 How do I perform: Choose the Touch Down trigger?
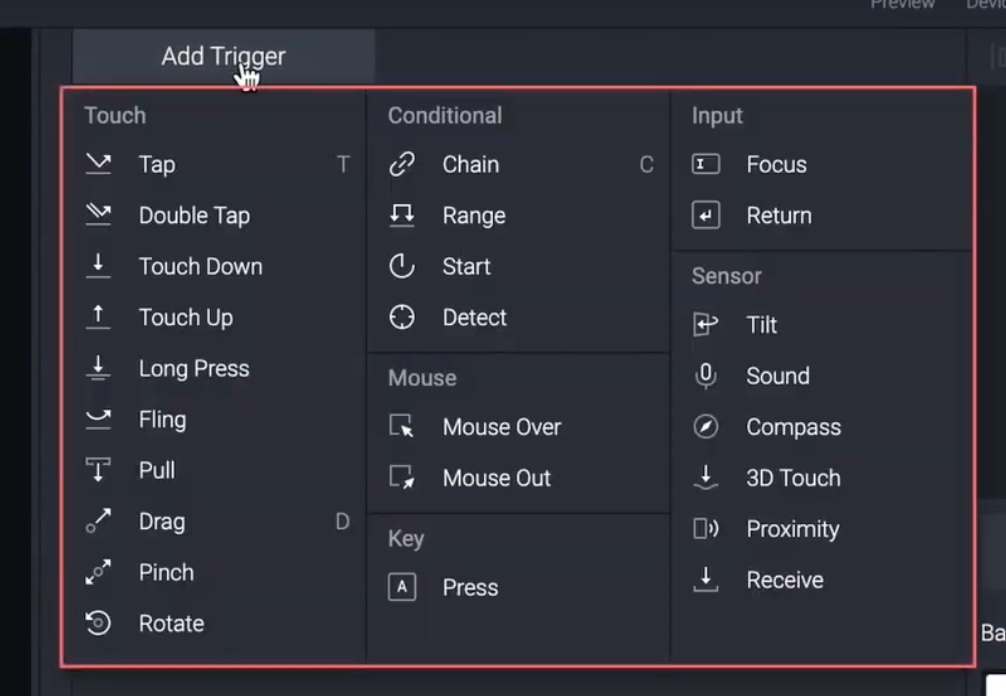click(x=200, y=267)
